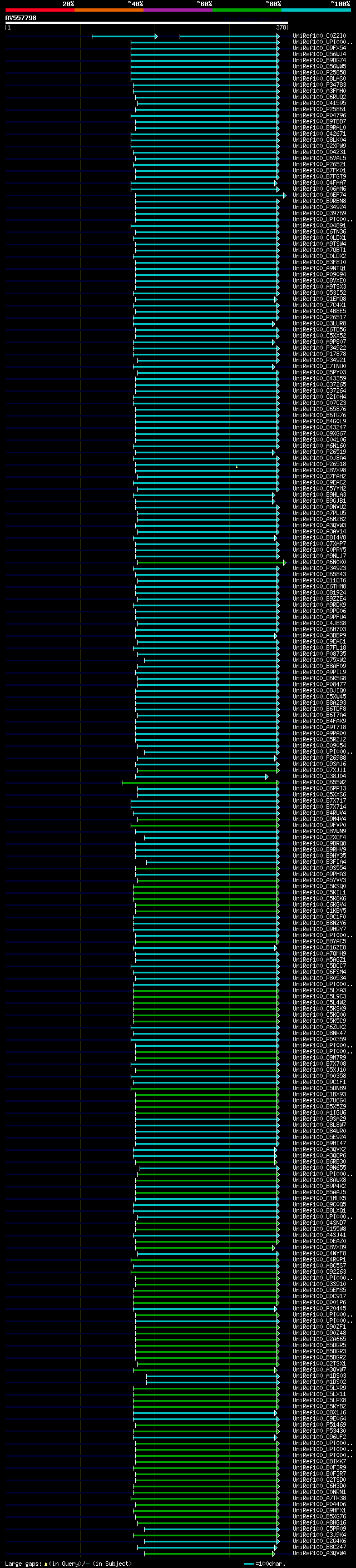
Task: Open the AV557798 query title
Action: pyautogui.click(x=21, y=18)
